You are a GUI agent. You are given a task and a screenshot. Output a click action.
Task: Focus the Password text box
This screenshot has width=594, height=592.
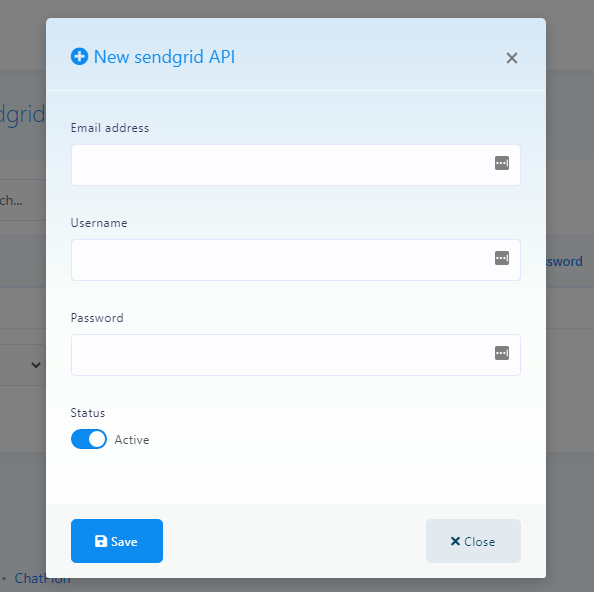[x=295, y=355]
